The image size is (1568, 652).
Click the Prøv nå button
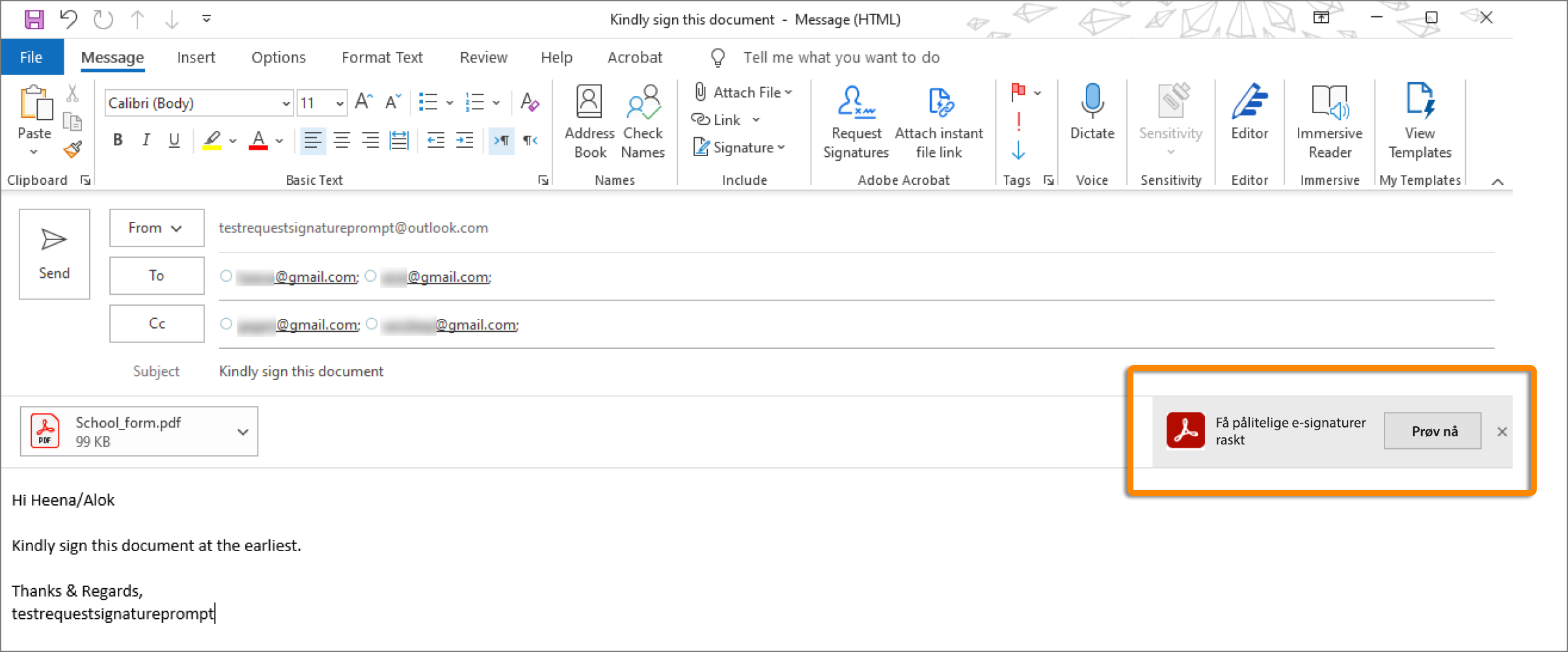1433,431
